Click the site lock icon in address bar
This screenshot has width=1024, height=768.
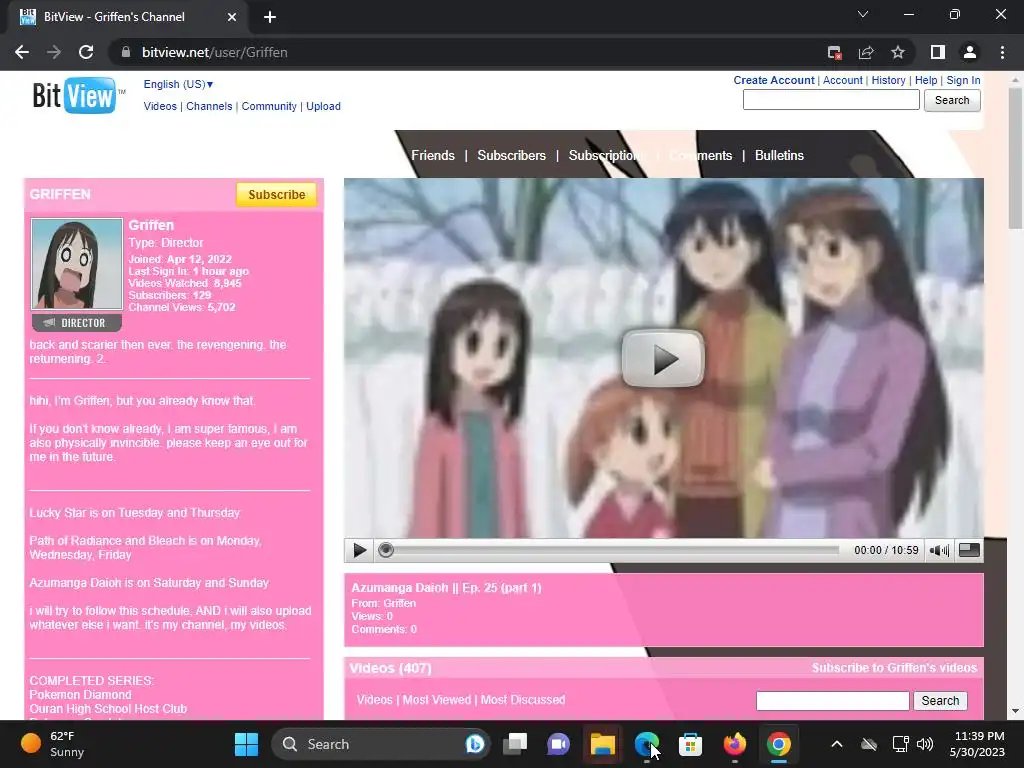click(x=126, y=52)
